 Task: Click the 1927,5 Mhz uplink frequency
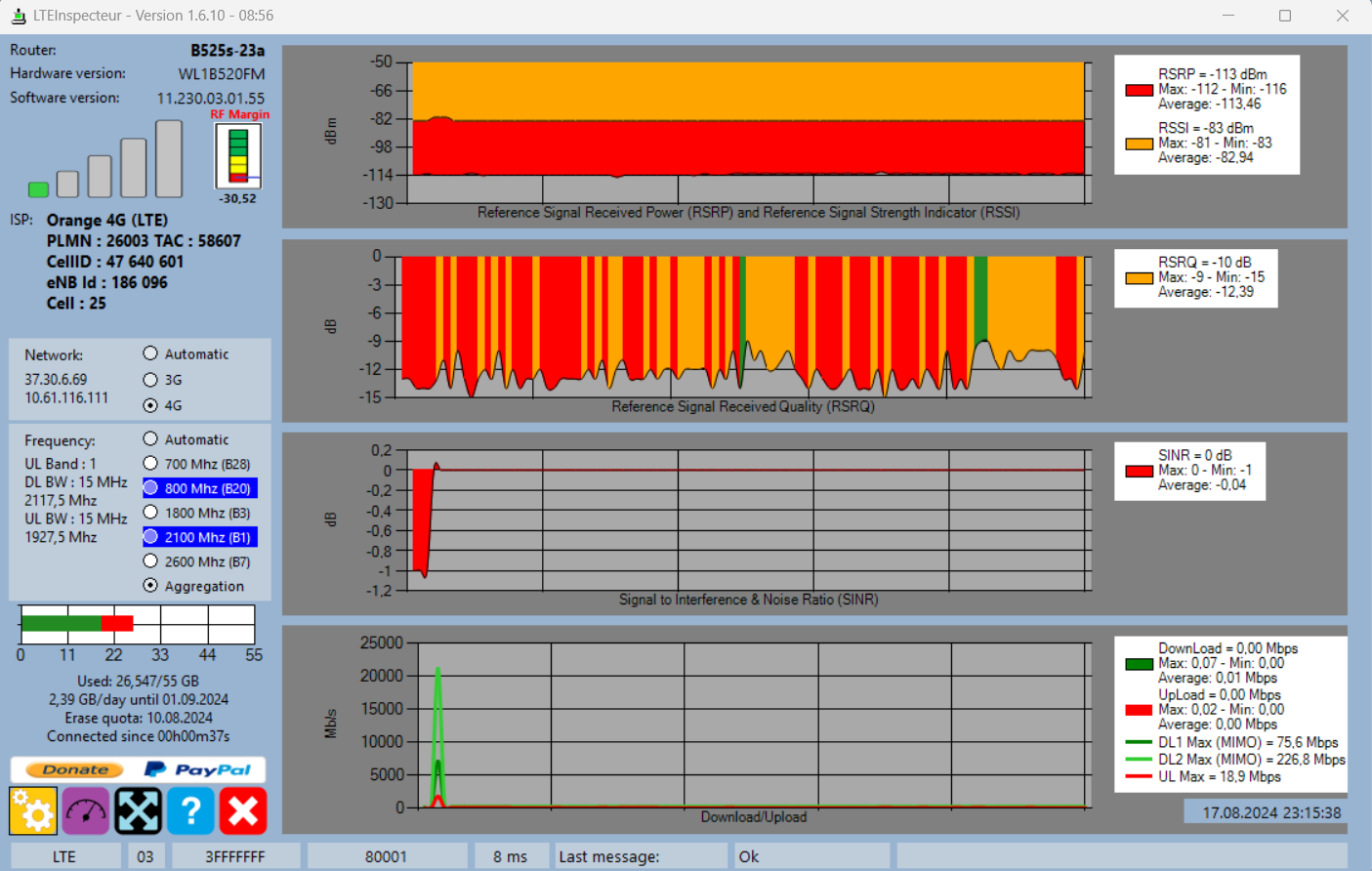coord(61,537)
